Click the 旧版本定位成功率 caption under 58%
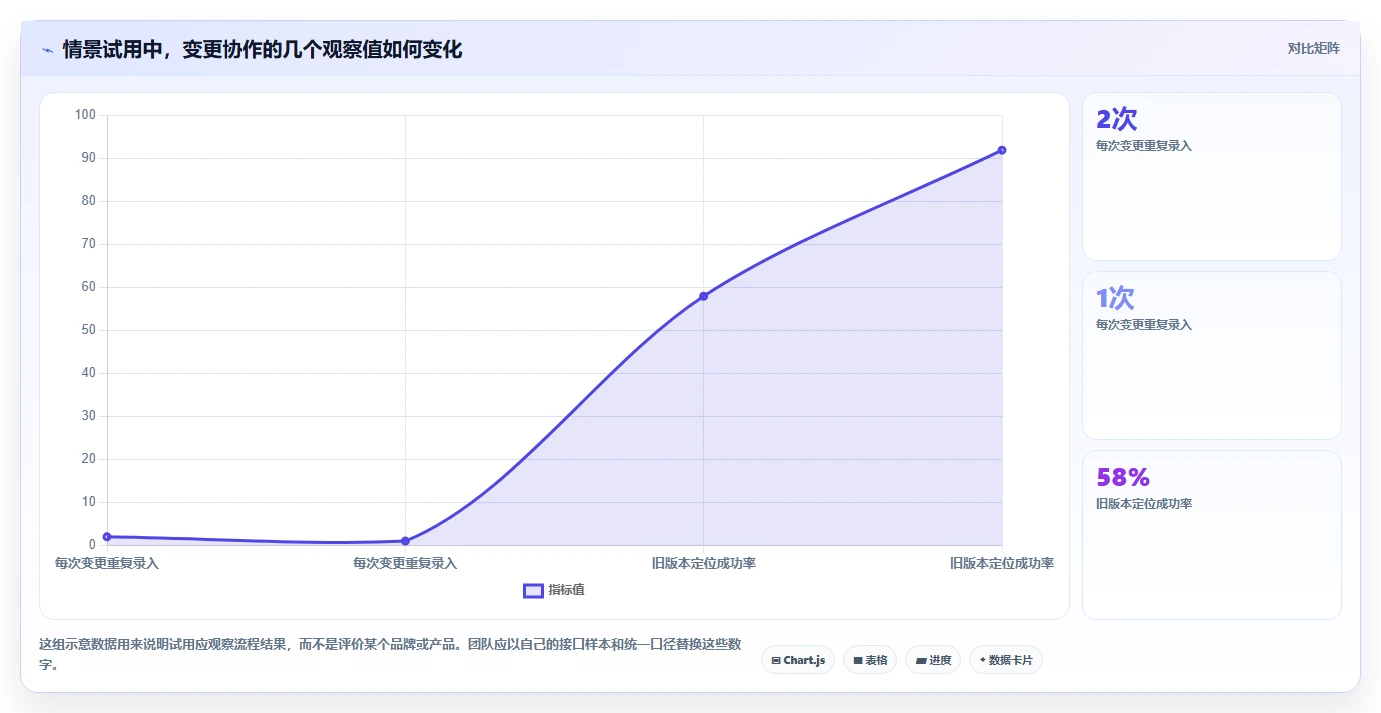This screenshot has height=713, width=1381. click(1144, 504)
